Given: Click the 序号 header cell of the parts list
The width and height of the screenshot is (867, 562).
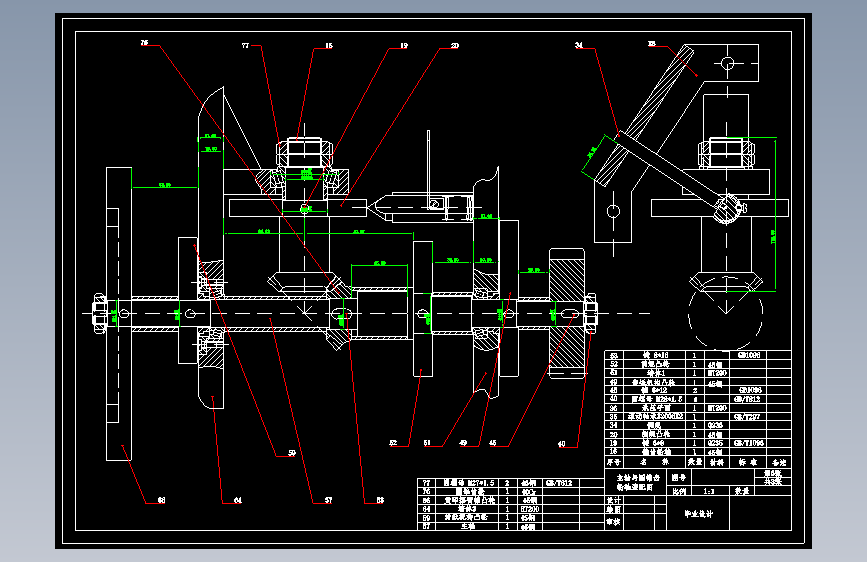Looking at the screenshot, I should tap(614, 462).
